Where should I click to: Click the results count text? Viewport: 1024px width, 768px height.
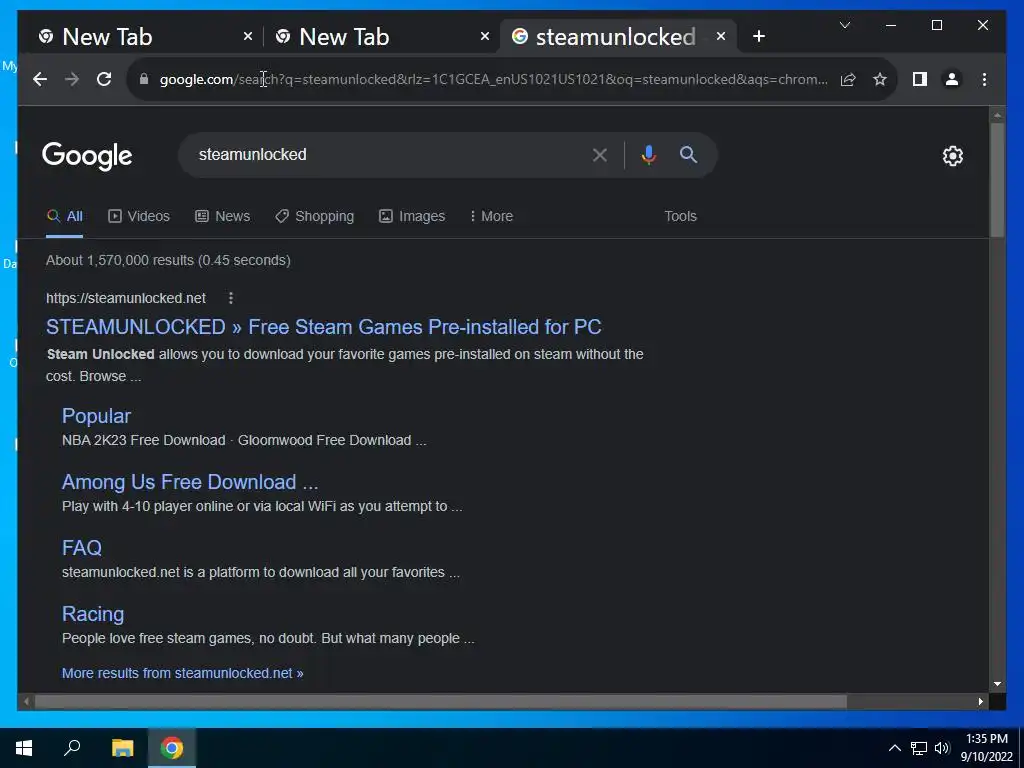coord(168,260)
